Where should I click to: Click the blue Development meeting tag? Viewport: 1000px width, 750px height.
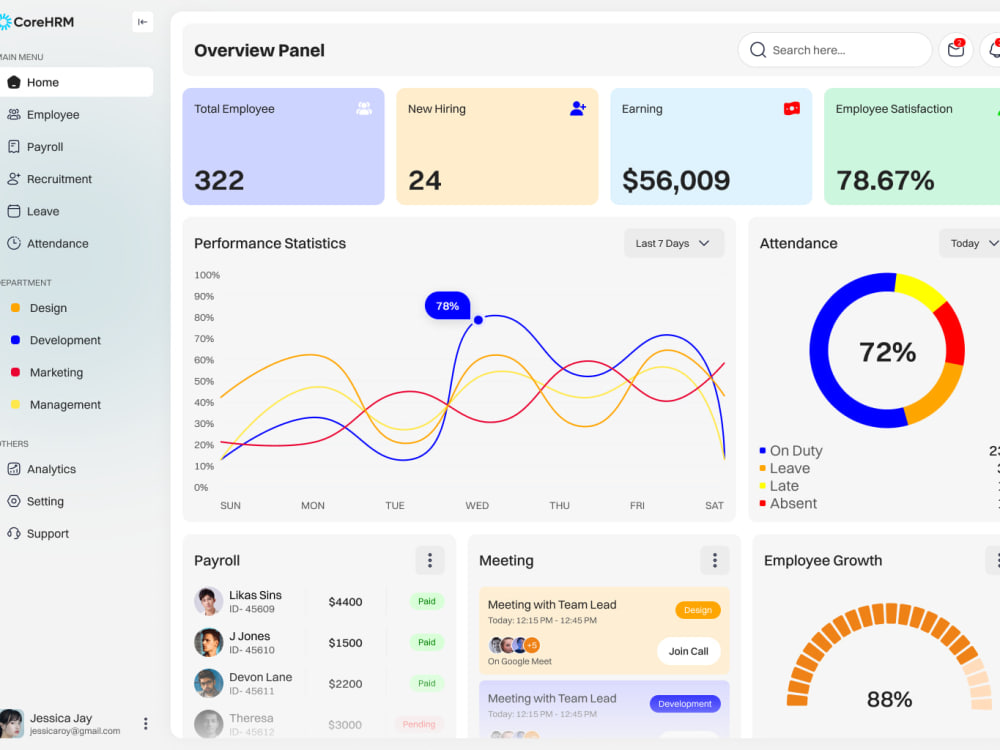[685, 704]
